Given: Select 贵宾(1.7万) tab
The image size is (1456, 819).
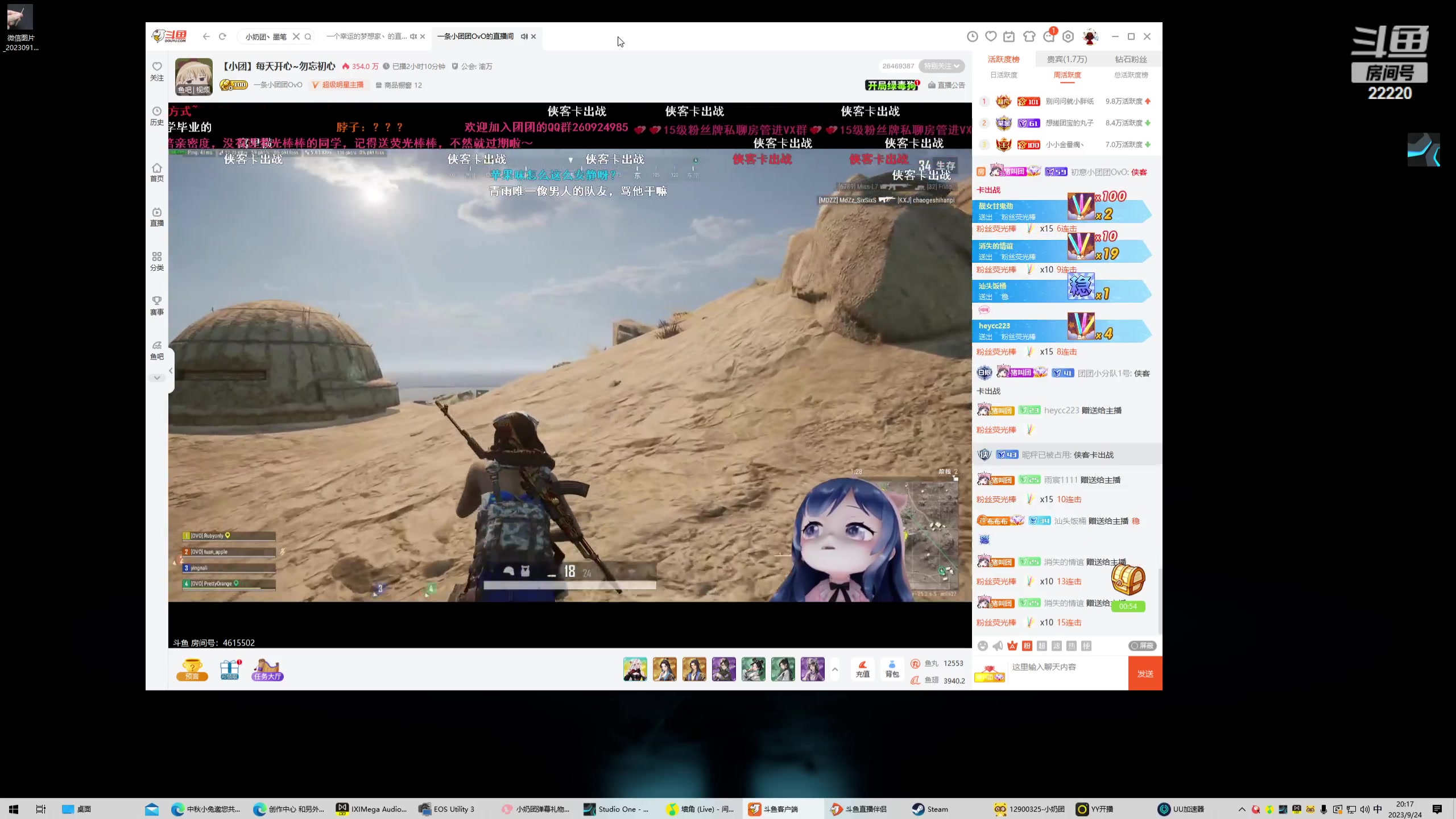Looking at the screenshot, I should 1067,59.
